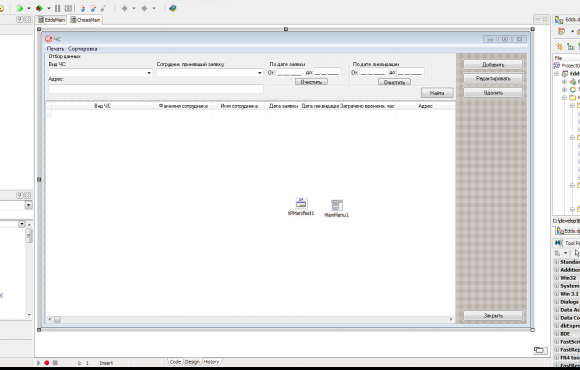
Task: Click the horizontal scrollbar of the grid
Action: pyautogui.click(x=250, y=319)
